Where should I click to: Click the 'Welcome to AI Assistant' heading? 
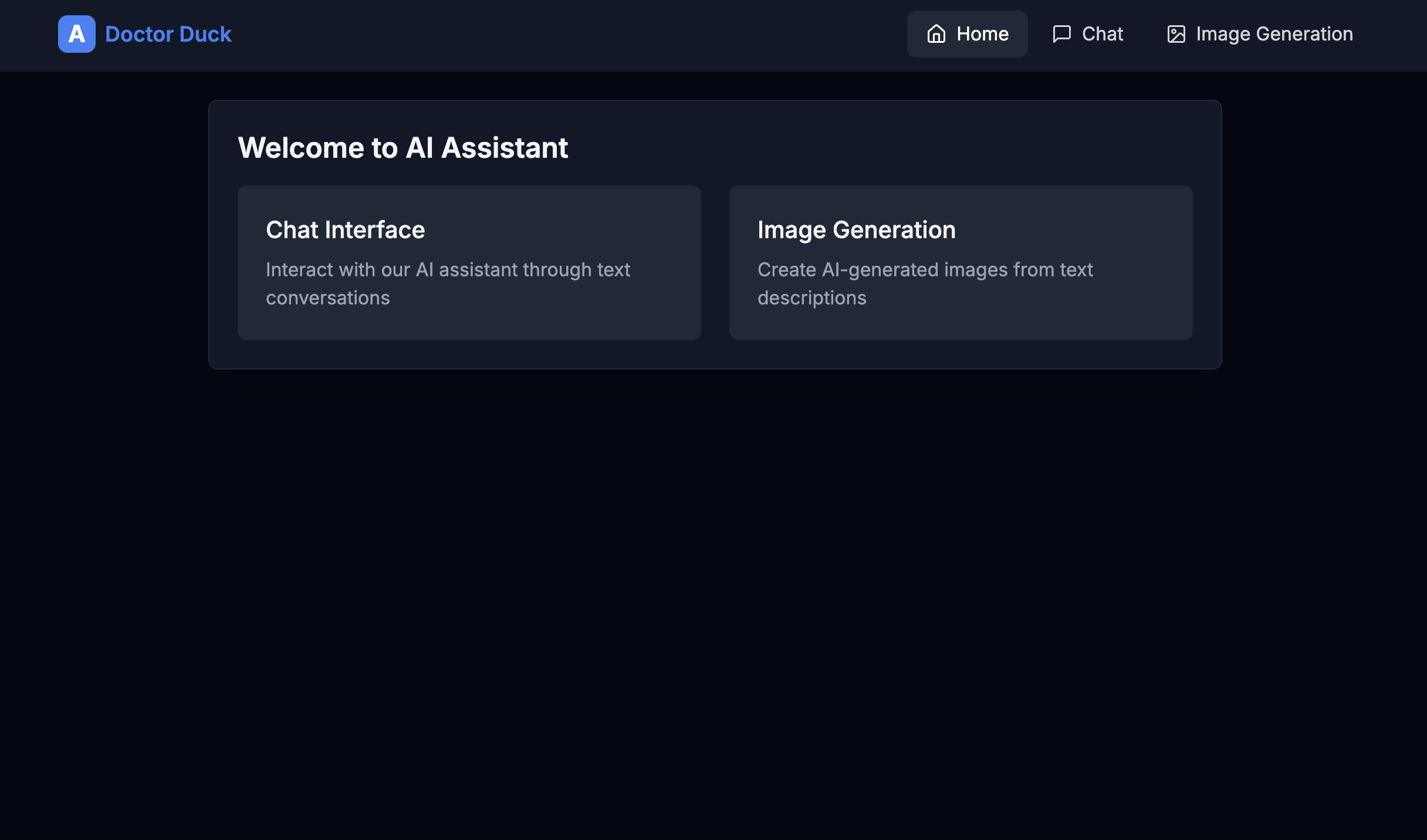pyautogui.click(x=403, y=148)
